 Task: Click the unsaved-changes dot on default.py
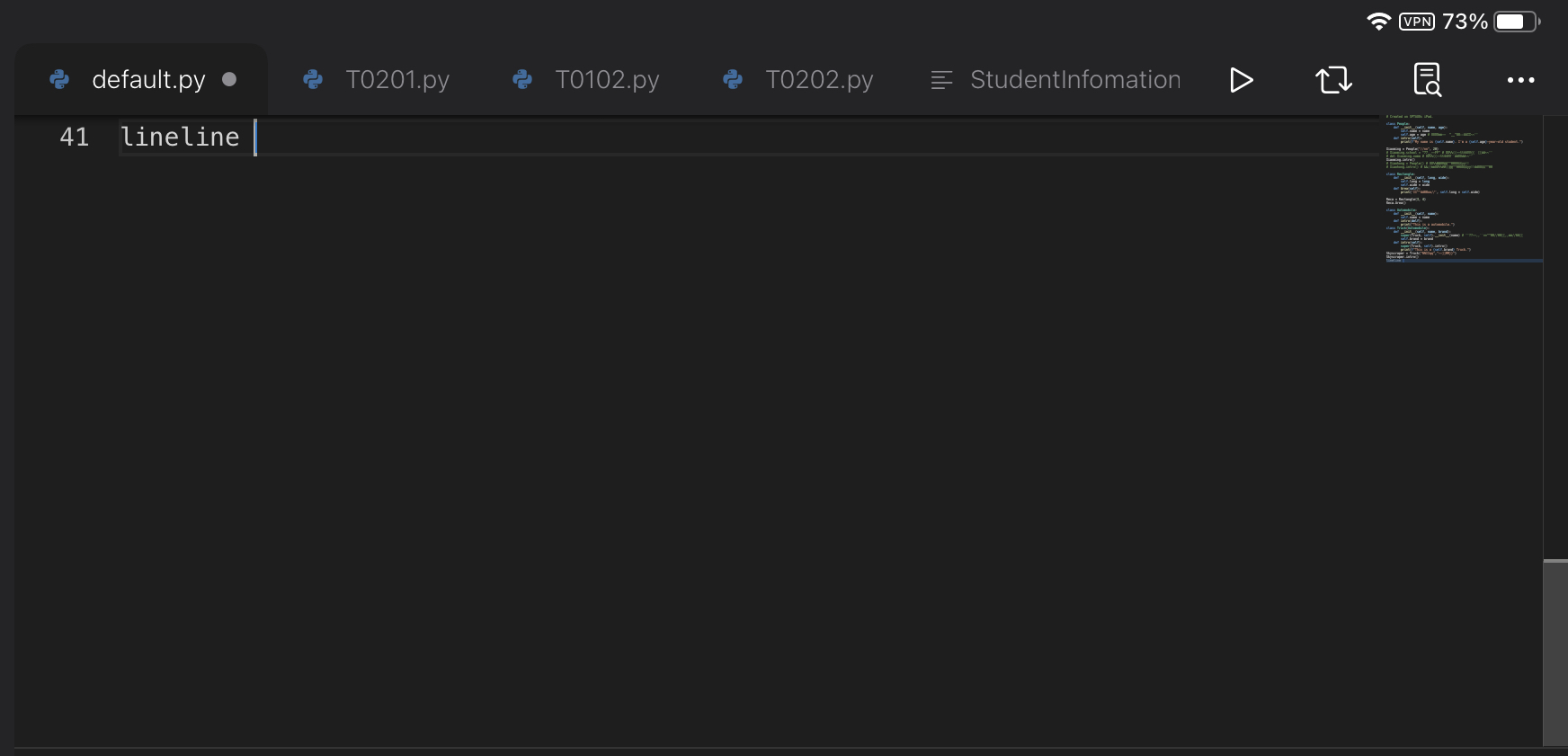[x=230, y=79]
